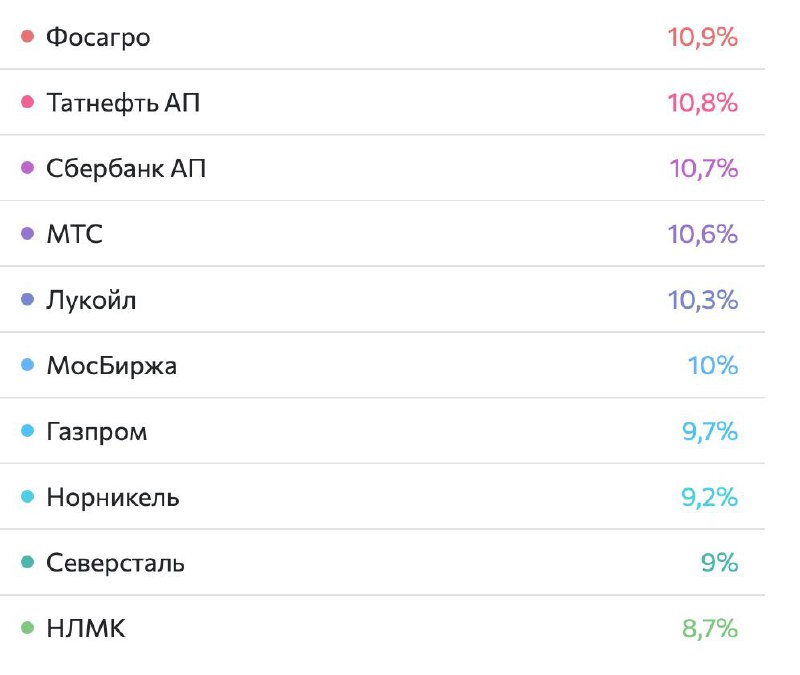This screenshot has width=800, height=675.
Task: Open the Лукойл entry
Action: tap(382, 299)
